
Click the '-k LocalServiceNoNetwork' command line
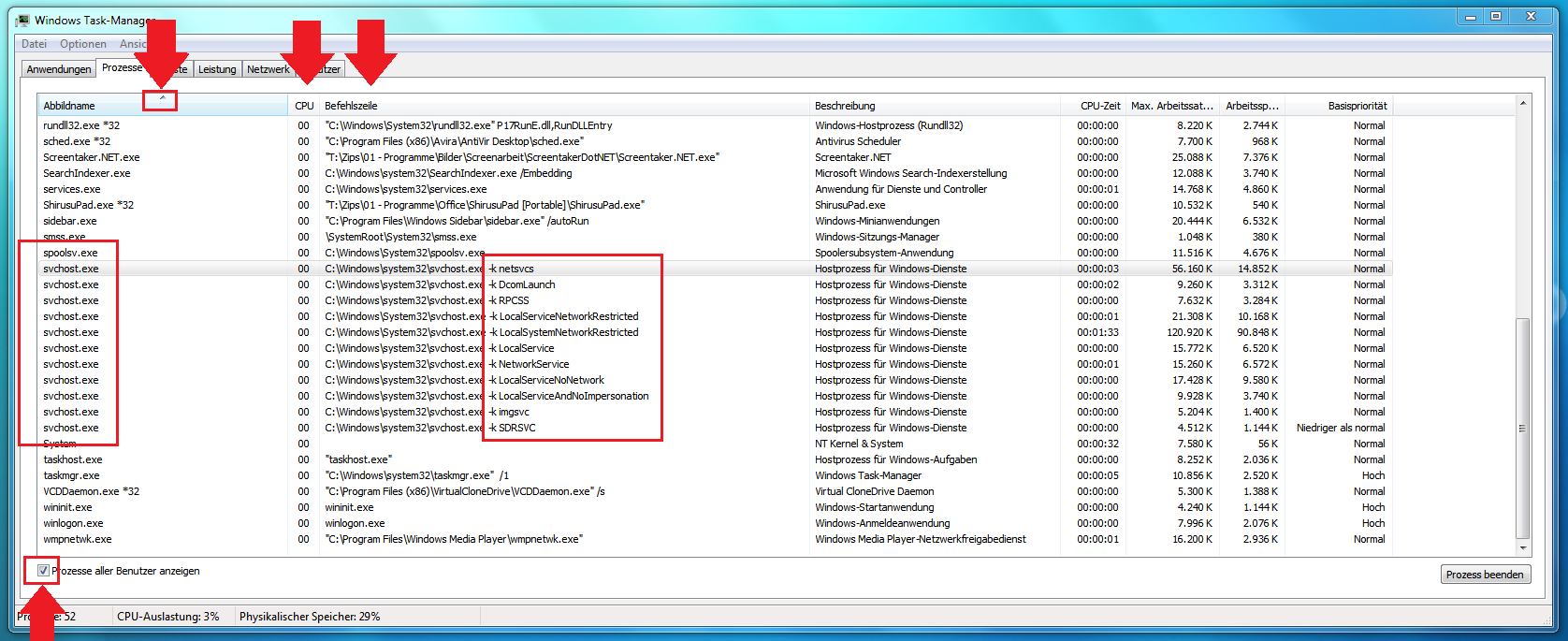pyautogui.click(x=547, y=380)
